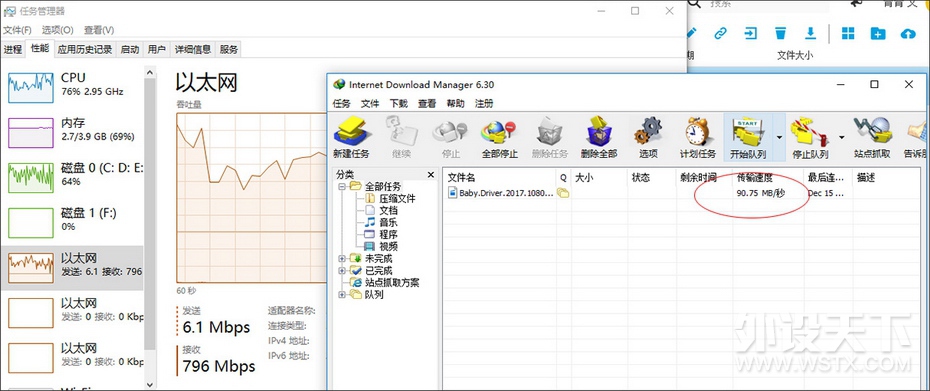Image resolution: width=930 pixels, height=391 pixels.
Task: Click the trash delete icon in cloud window
Action: click(x=781, y=33)
